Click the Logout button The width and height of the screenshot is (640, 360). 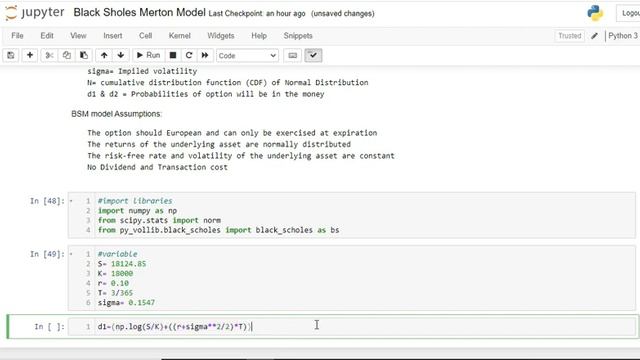[628, 13]
